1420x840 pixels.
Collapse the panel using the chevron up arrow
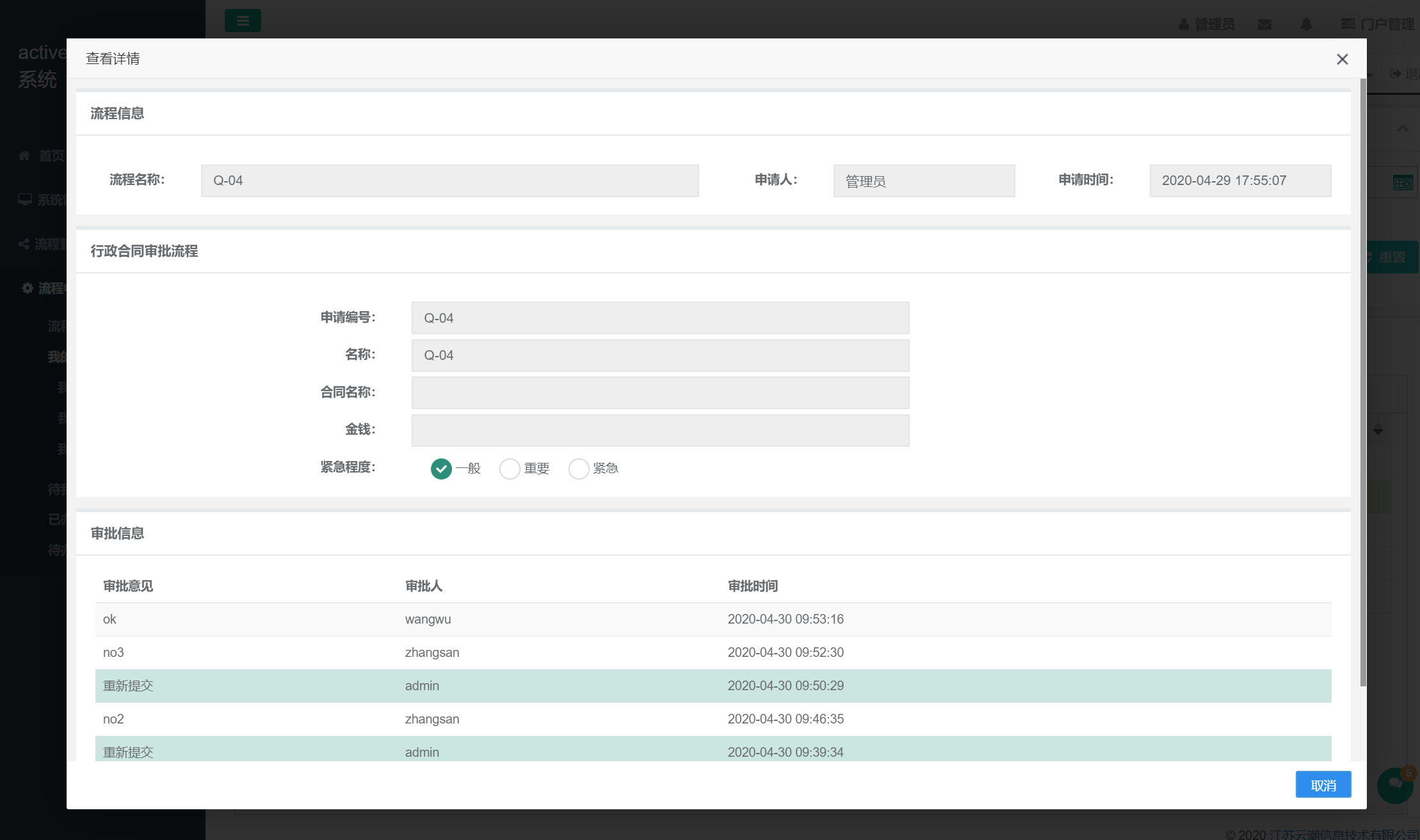pos(1402,128)
